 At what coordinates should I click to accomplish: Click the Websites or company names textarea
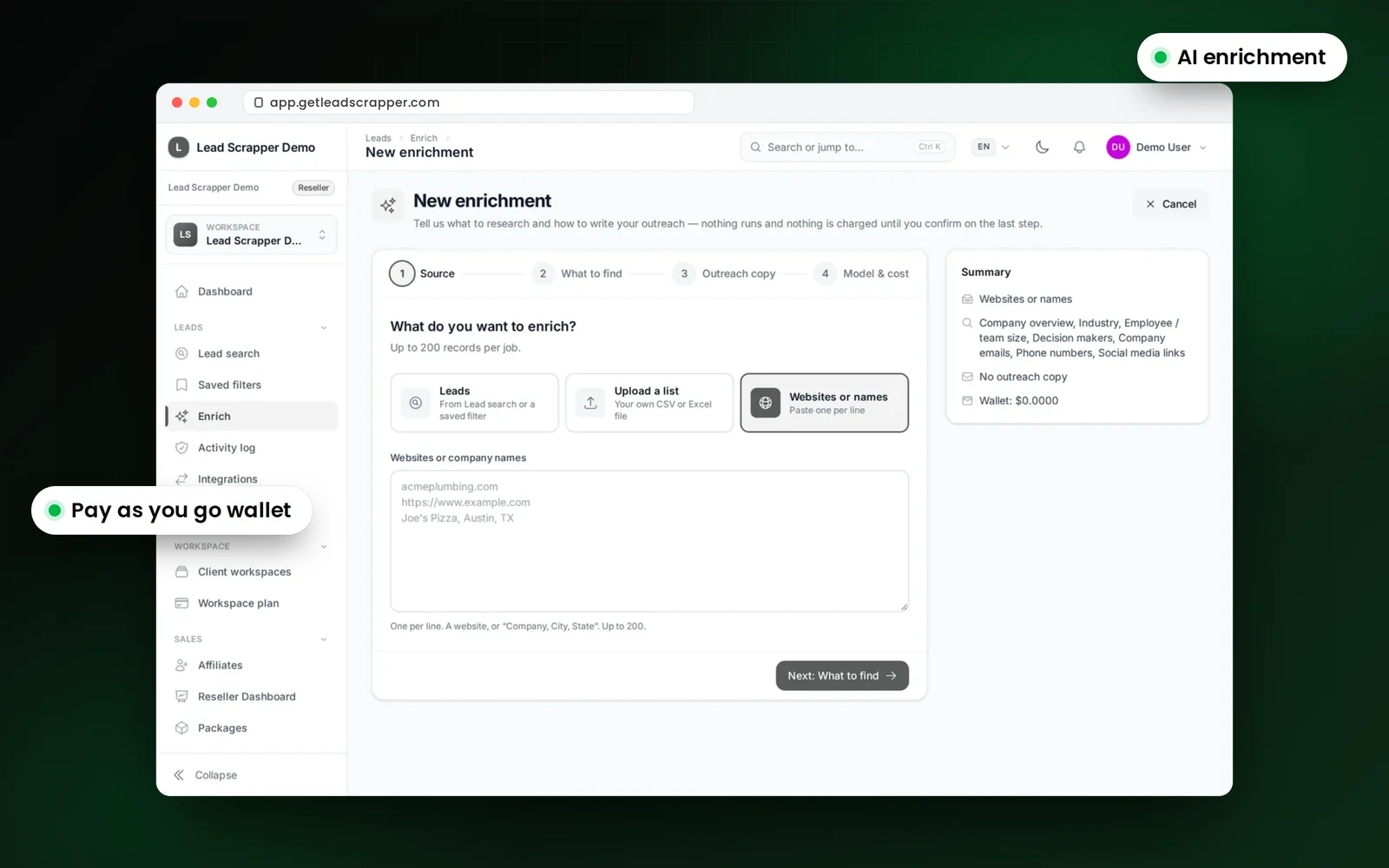click(x=649, y=542)
